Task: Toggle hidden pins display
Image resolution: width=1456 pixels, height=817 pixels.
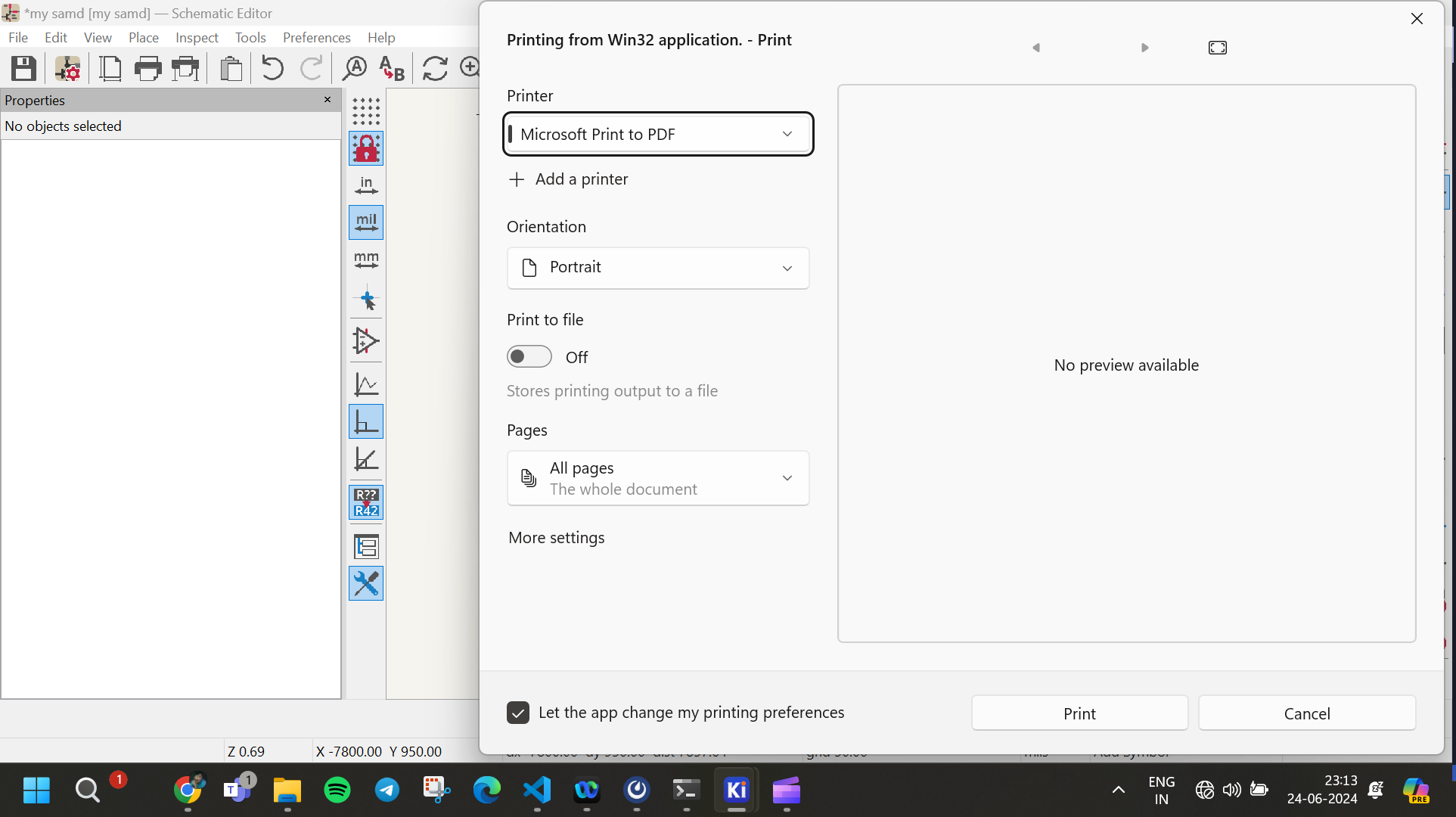Action: 366,341
